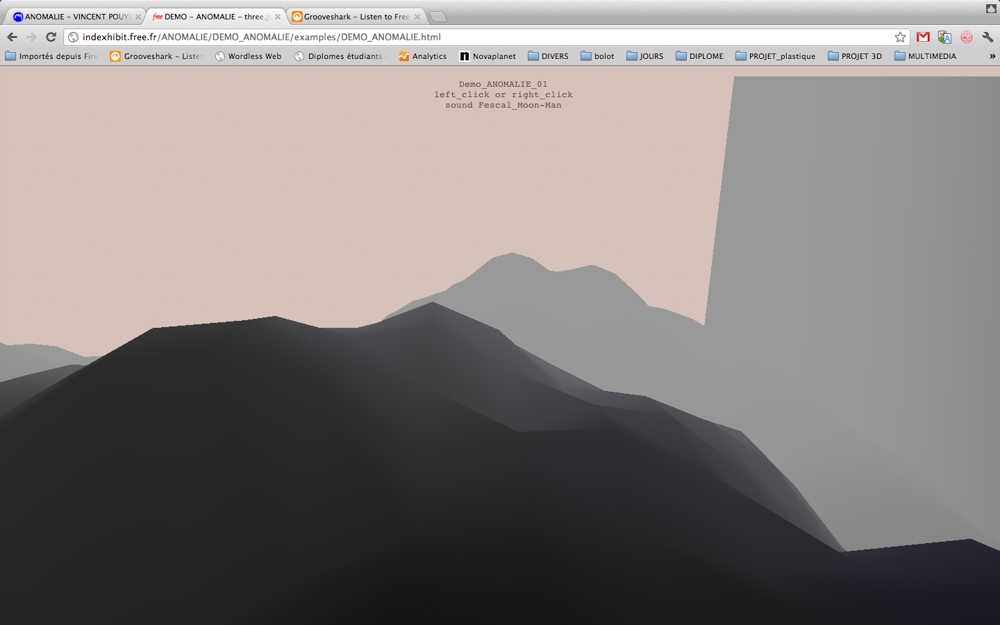1000x625 pixels.
Task: Open the Gmail extension icon
Action: click(923, 37)
